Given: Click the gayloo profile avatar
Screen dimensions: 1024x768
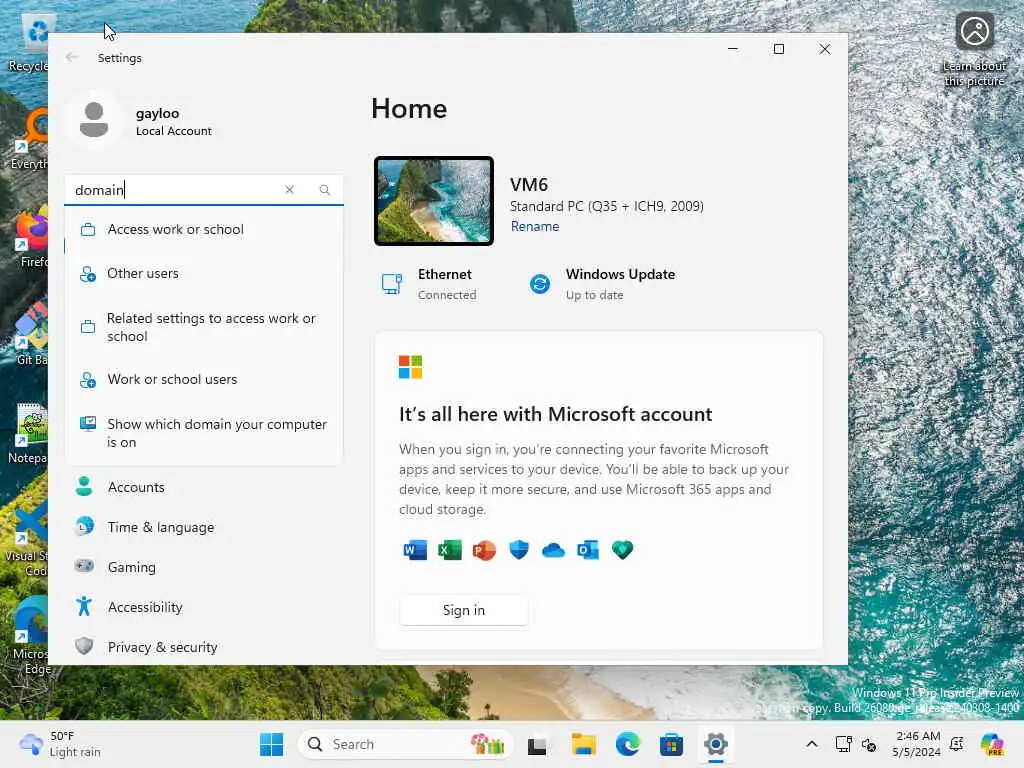Looking at the screenshot, I should (x=94, y=120).
